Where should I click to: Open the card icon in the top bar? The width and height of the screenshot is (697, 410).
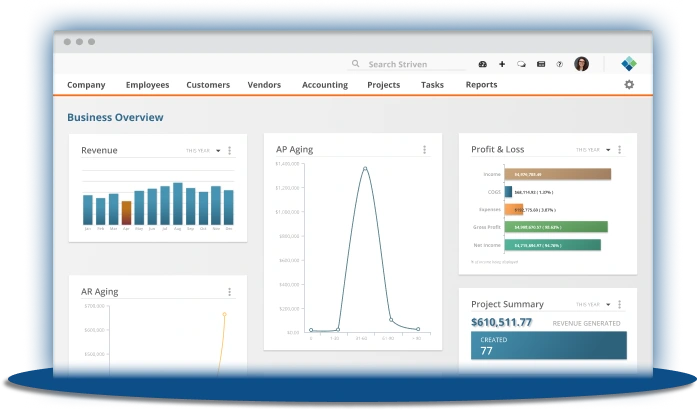pos(541,64)
